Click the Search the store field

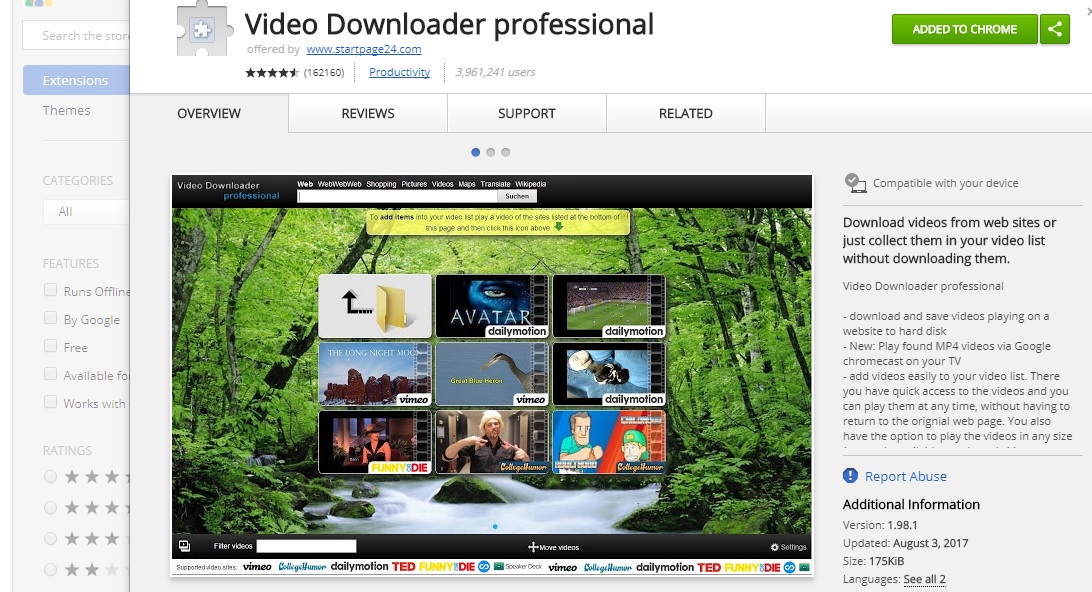(77, 36)
